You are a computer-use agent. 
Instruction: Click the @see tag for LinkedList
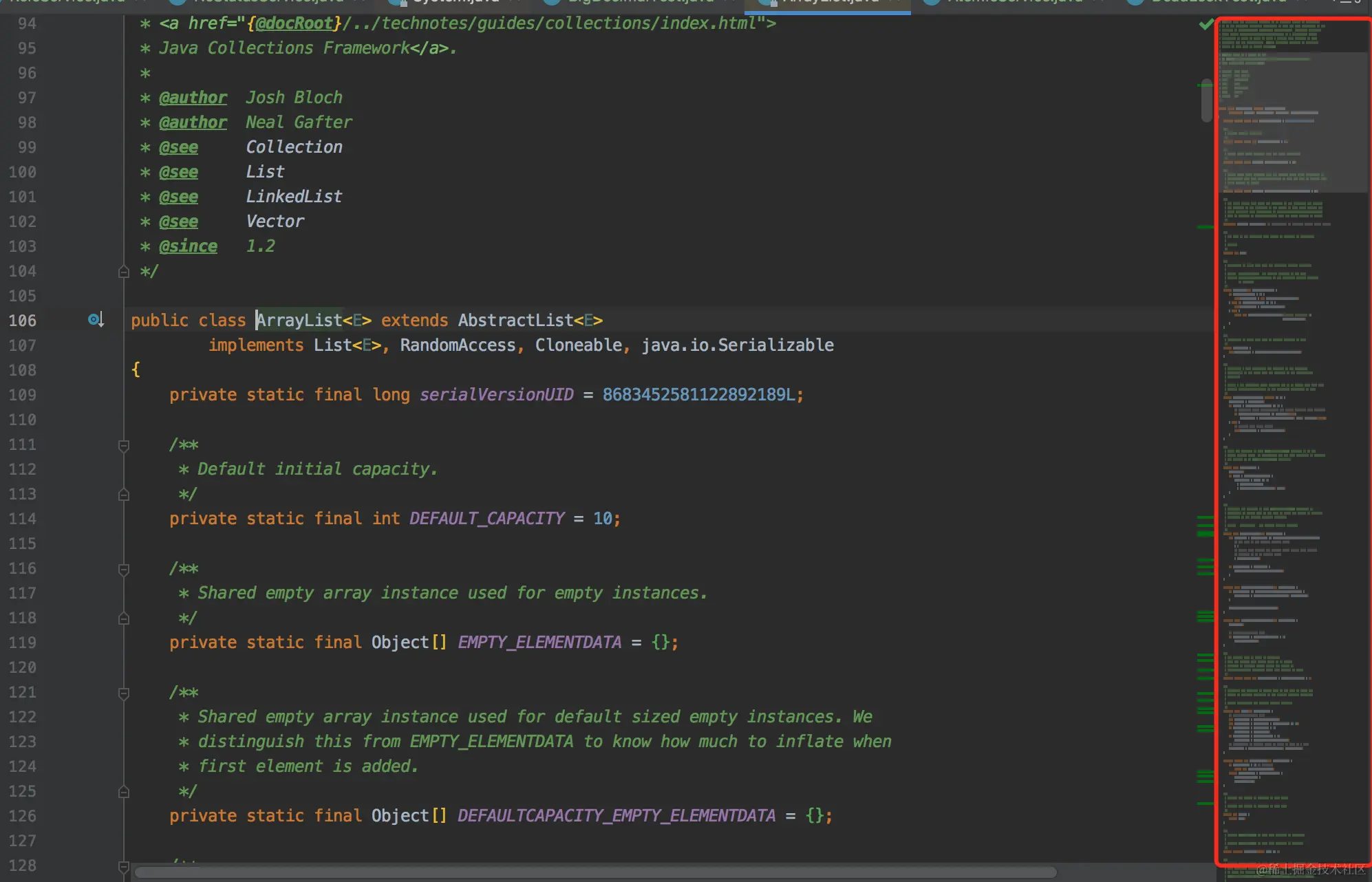click(178, 197)
